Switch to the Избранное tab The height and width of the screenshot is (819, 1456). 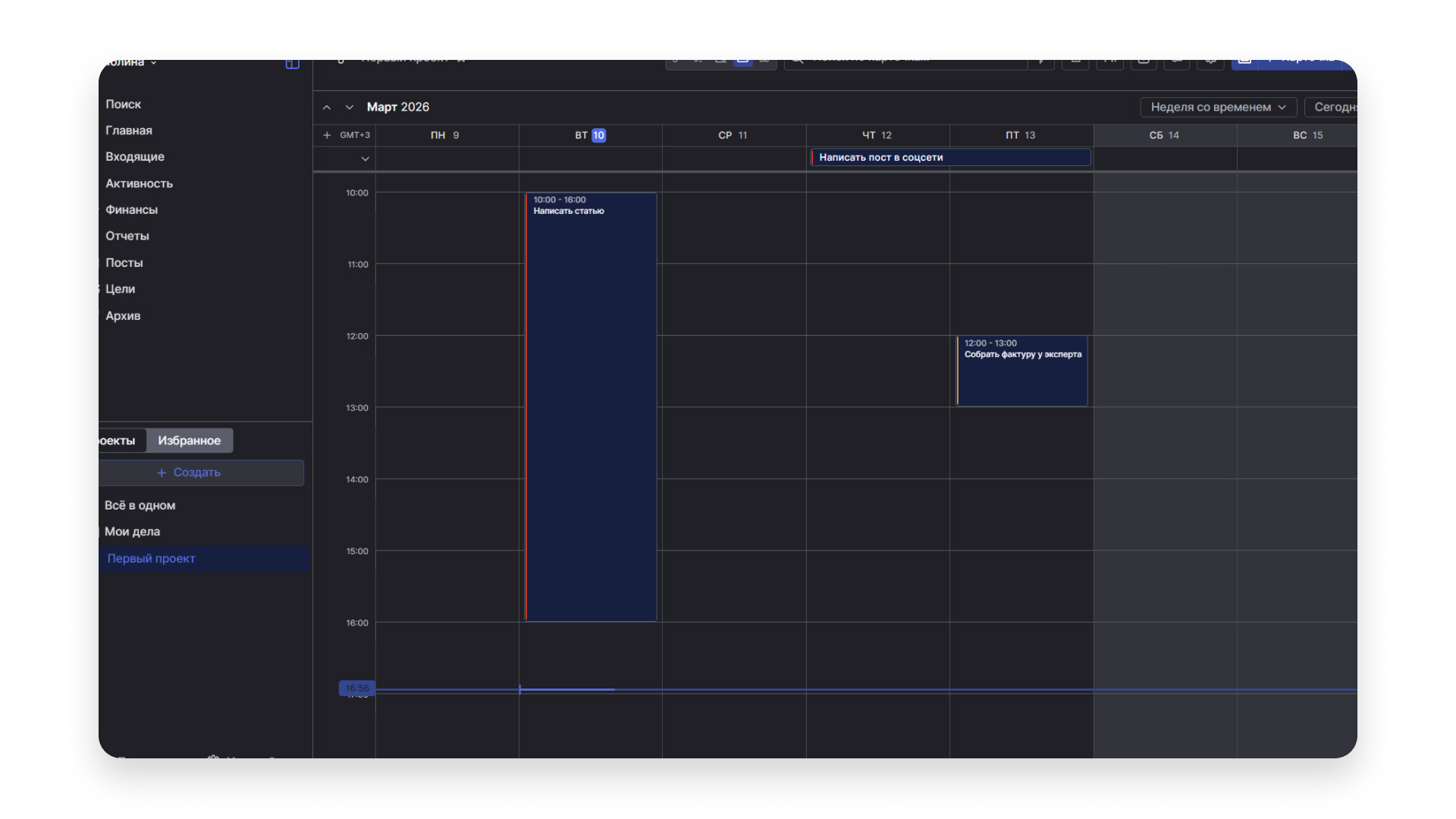point(189,441)
